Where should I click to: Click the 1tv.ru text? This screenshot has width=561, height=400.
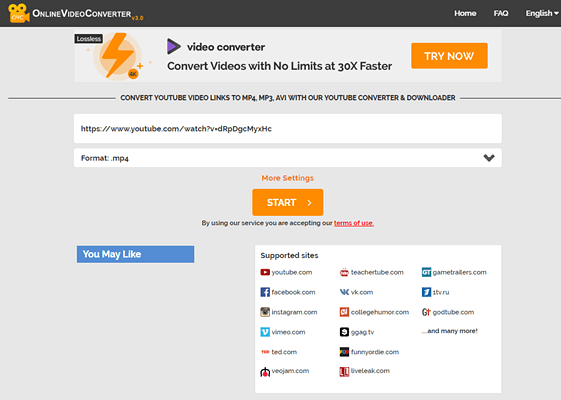pos(441,292)
